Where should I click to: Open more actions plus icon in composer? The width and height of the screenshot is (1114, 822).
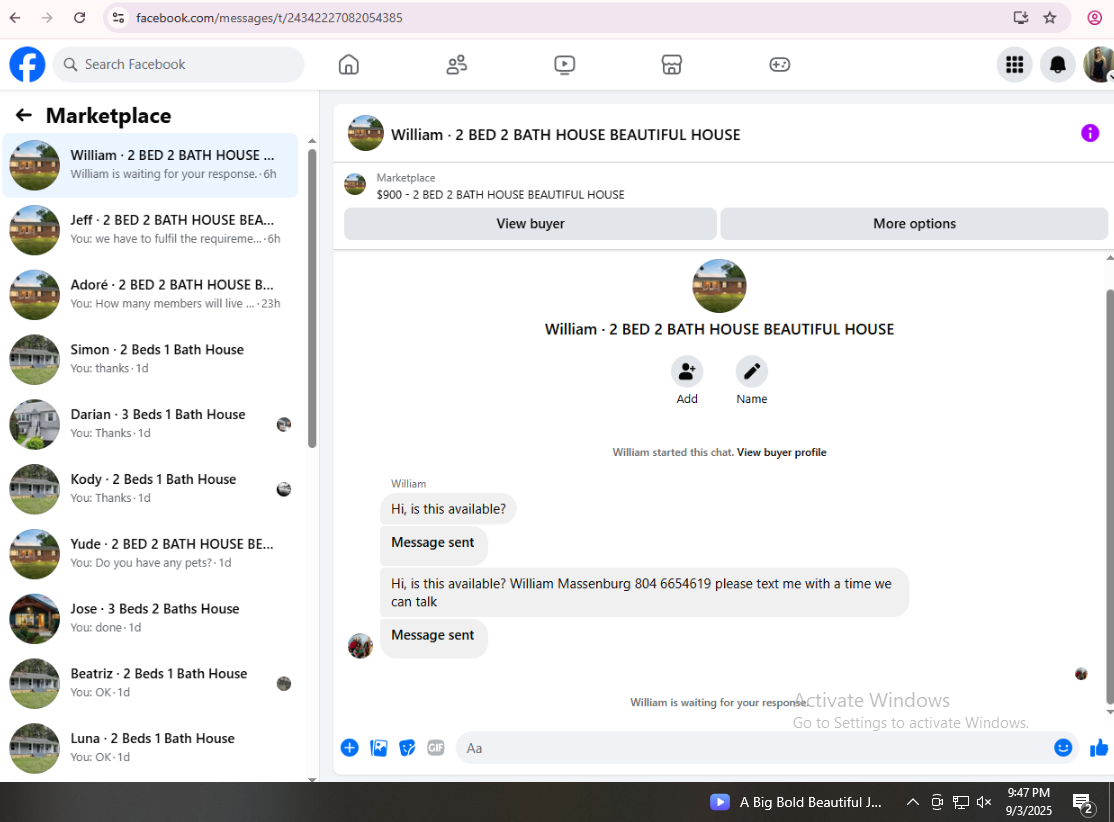[350, 747]
